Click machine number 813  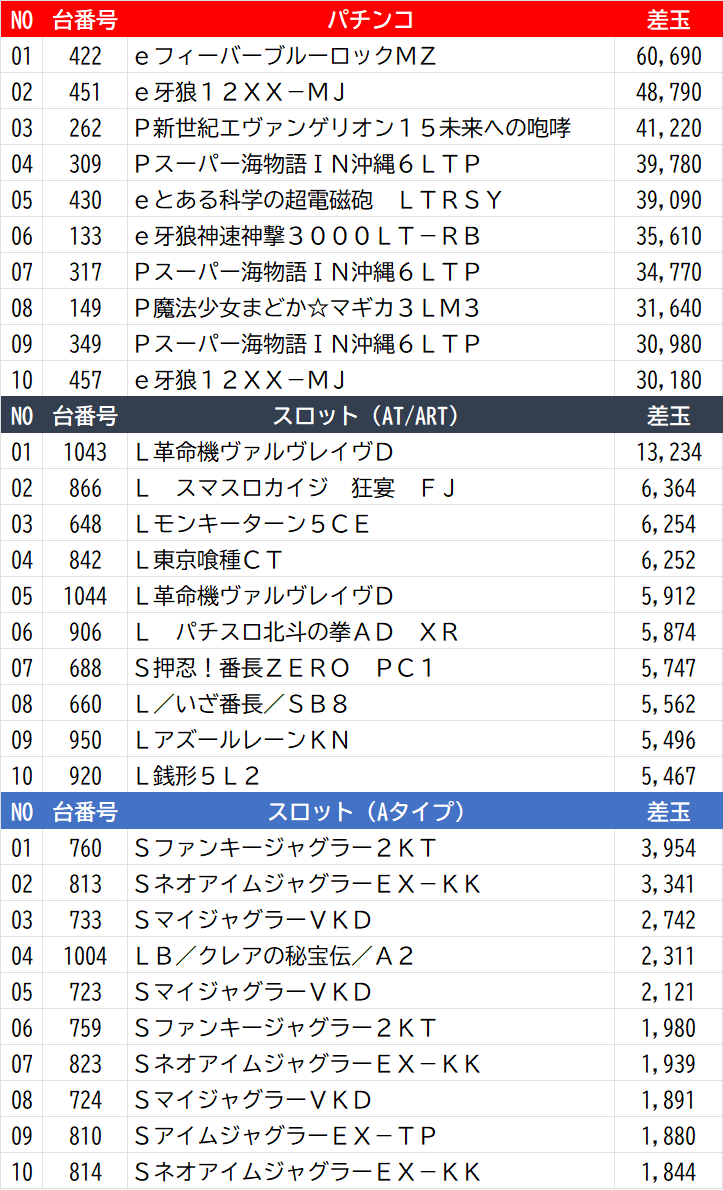(85, 884)
